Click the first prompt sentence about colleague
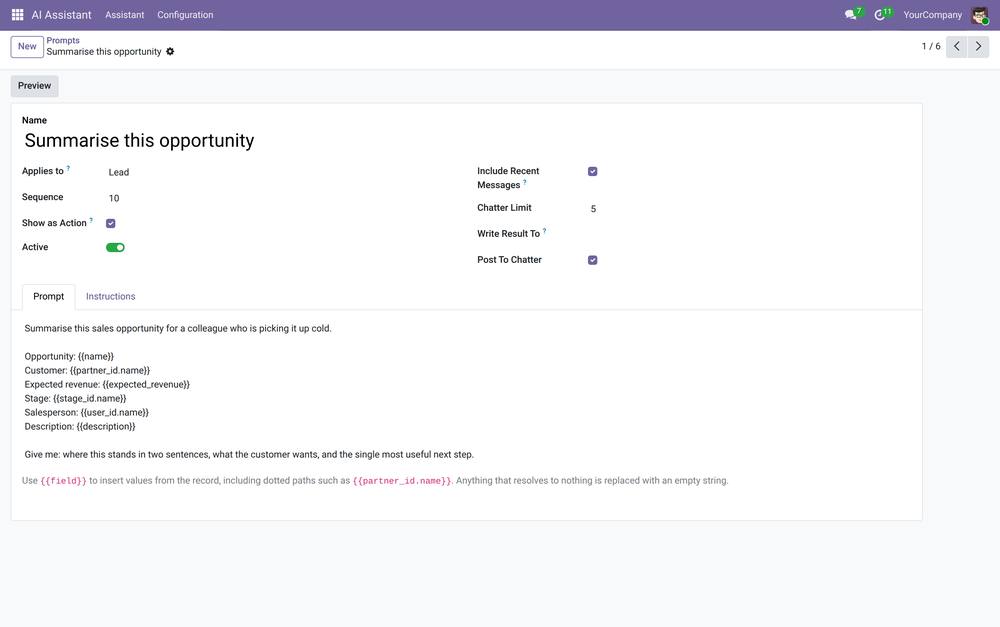Image resolution: width=1000 pixels, height=627 pixels. click(178, 328)
